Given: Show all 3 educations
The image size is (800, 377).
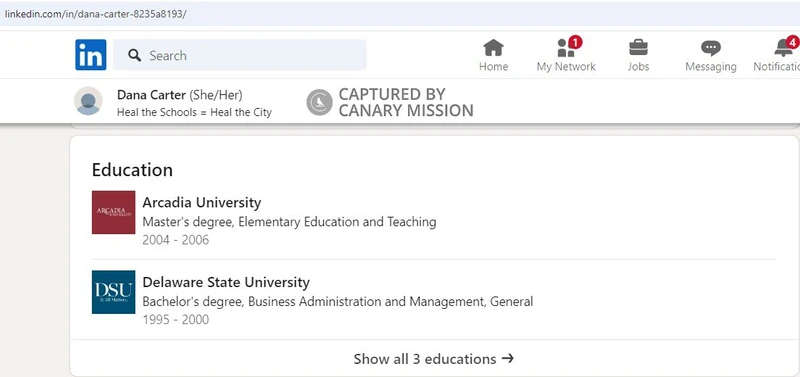Looking at the screenshot, I should click(x=434, y=359).
